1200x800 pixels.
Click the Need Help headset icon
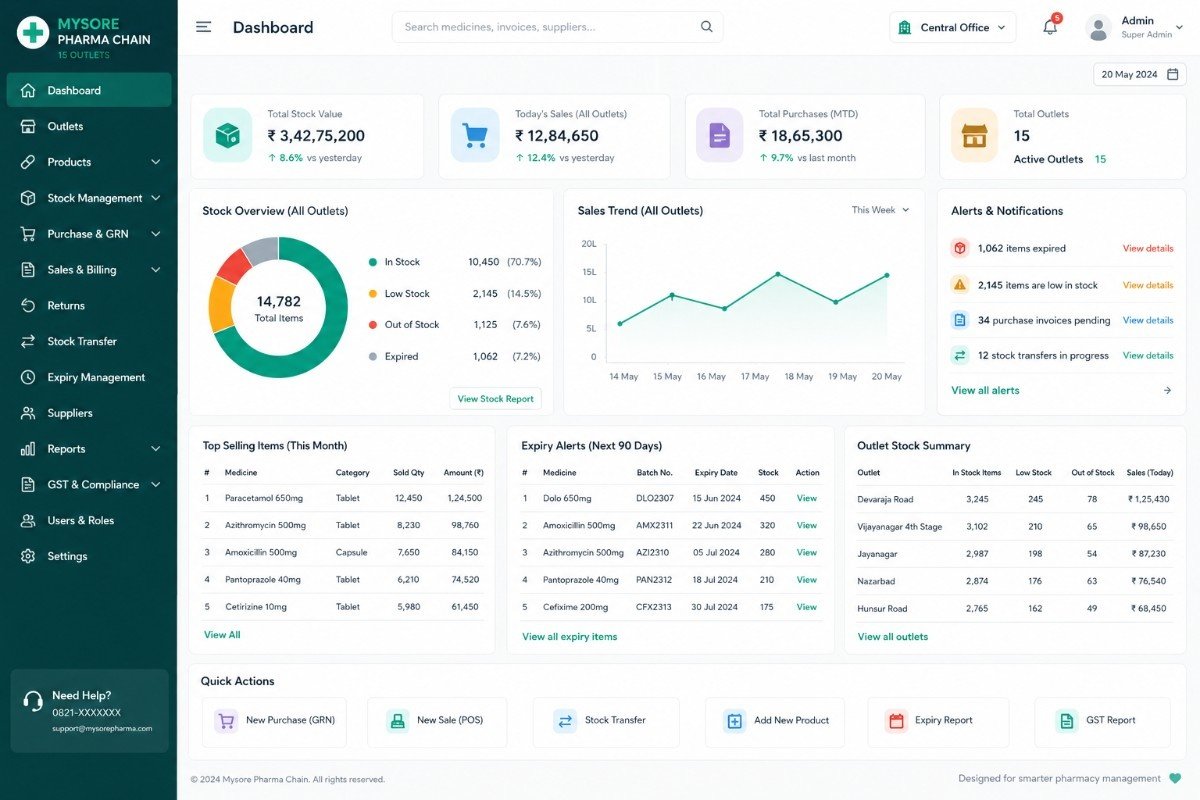(33, 701)
